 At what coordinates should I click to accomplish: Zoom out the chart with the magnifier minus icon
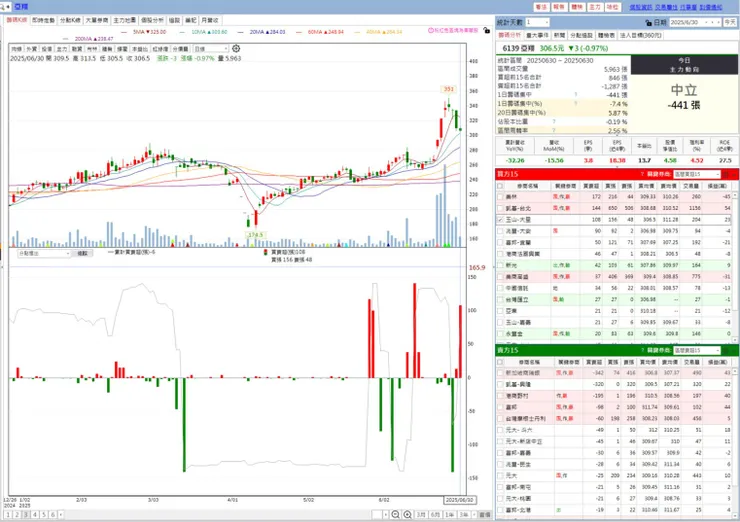pos(395,514)
